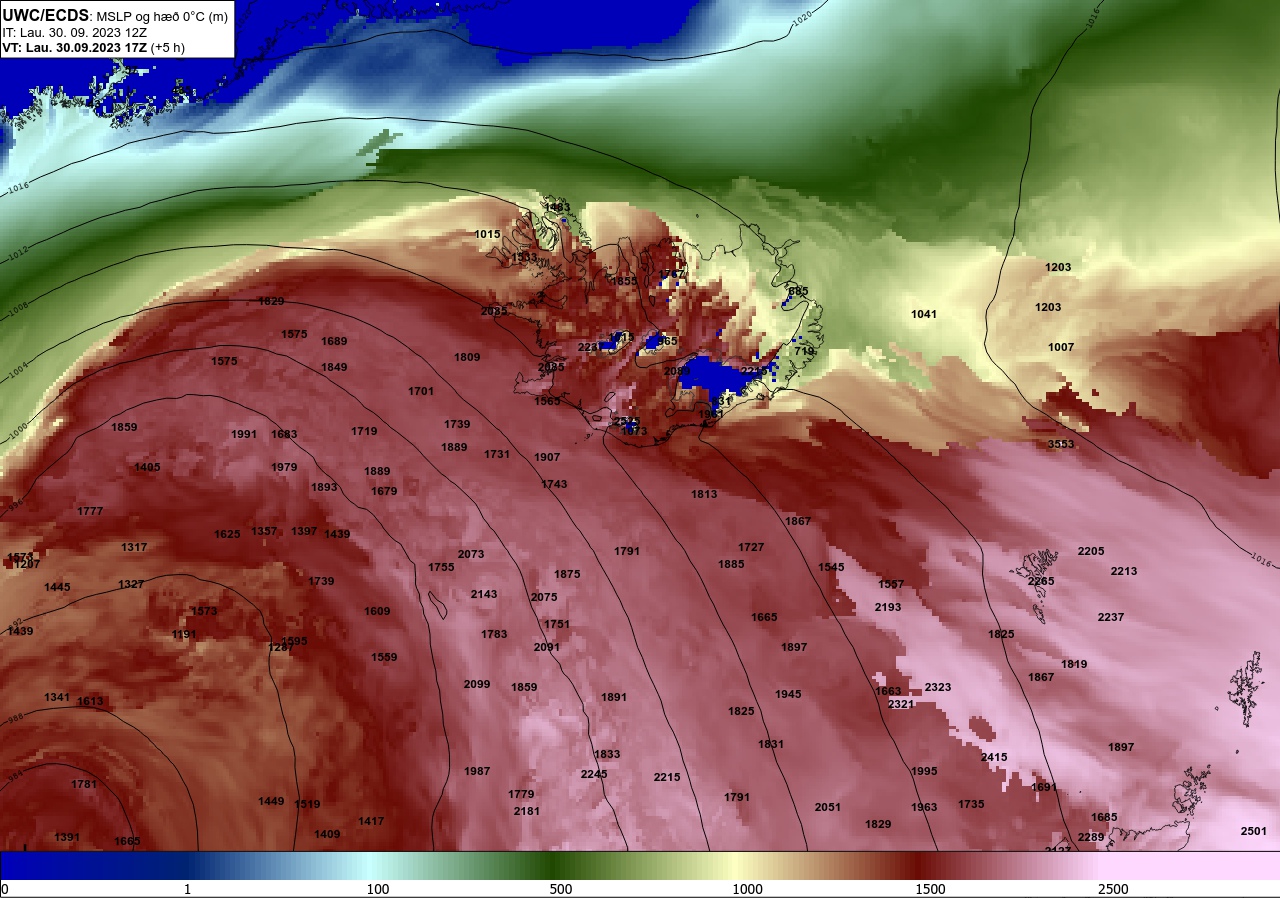
Task: Click the map value "1875"
Action: (567, 574)
